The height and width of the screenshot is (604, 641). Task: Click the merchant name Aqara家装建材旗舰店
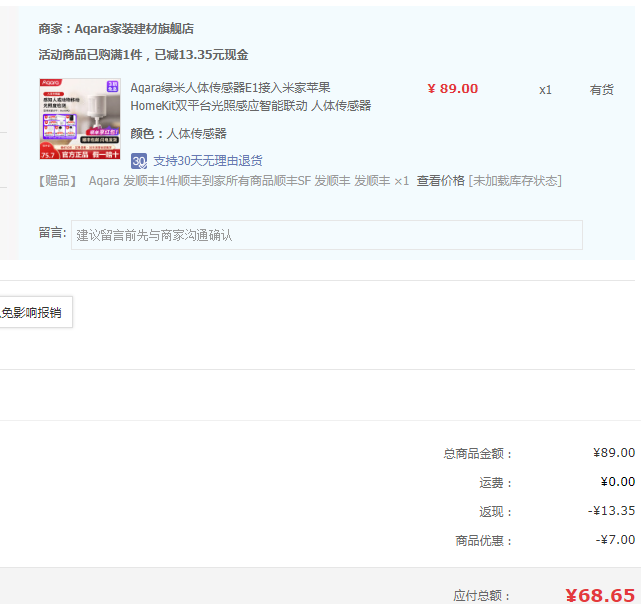click(134, 29)
